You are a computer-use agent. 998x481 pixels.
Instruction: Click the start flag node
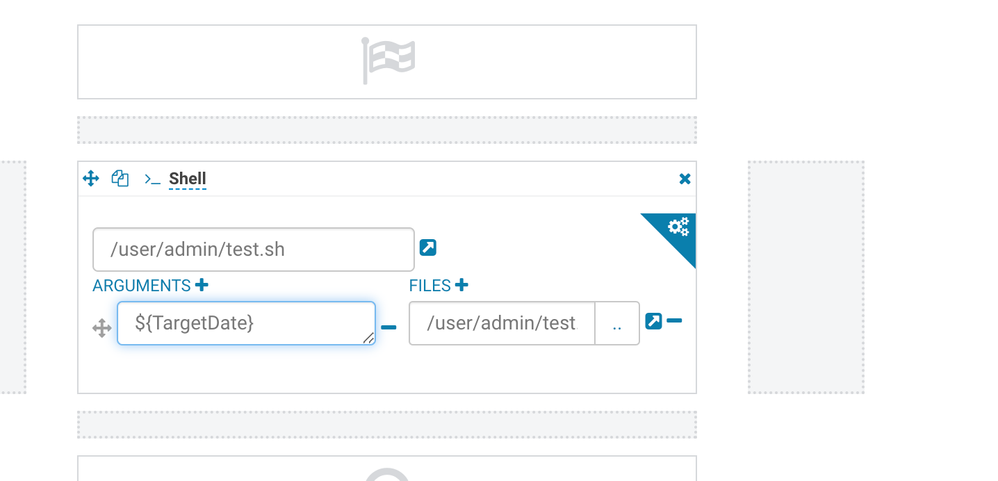pos(387,62)
